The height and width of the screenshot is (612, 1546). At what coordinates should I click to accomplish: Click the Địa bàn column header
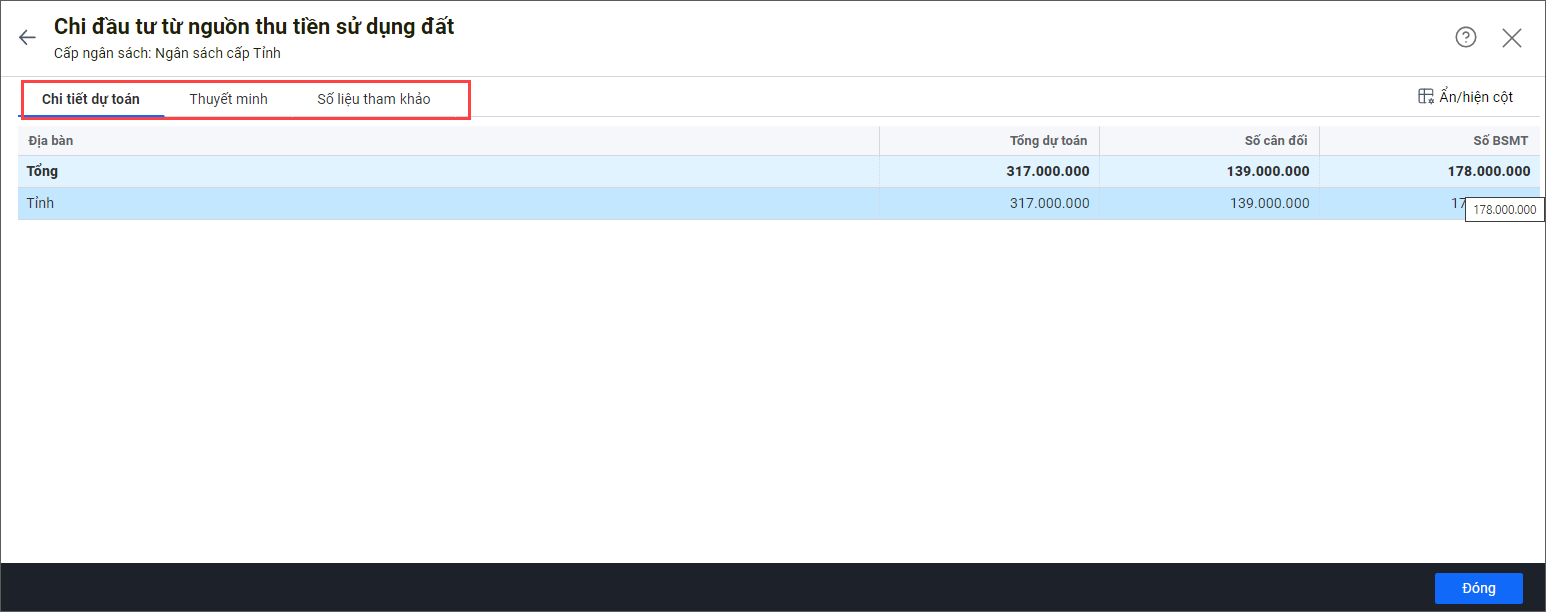click(50, 141)
